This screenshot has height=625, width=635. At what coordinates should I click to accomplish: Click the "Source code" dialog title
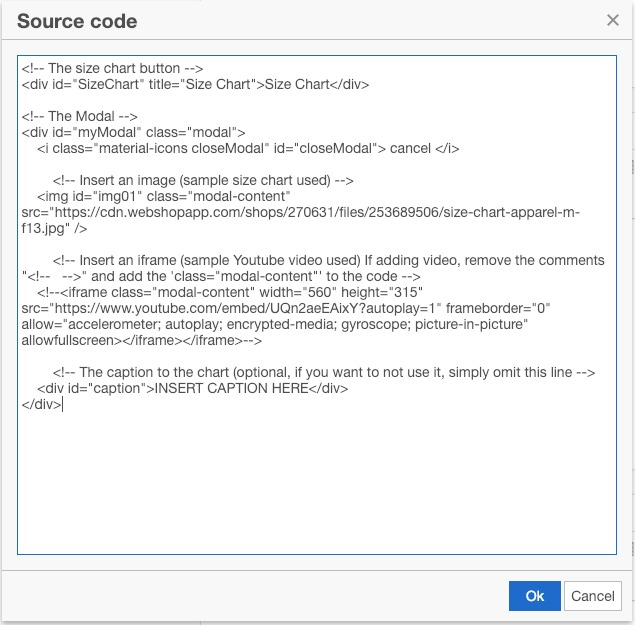77,21
